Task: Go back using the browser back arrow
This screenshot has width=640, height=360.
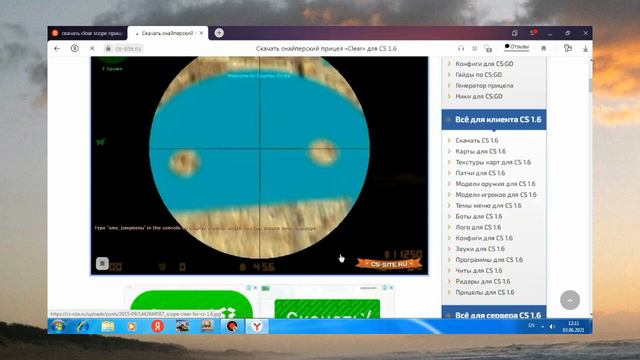Action: click(x=57, y=48)
